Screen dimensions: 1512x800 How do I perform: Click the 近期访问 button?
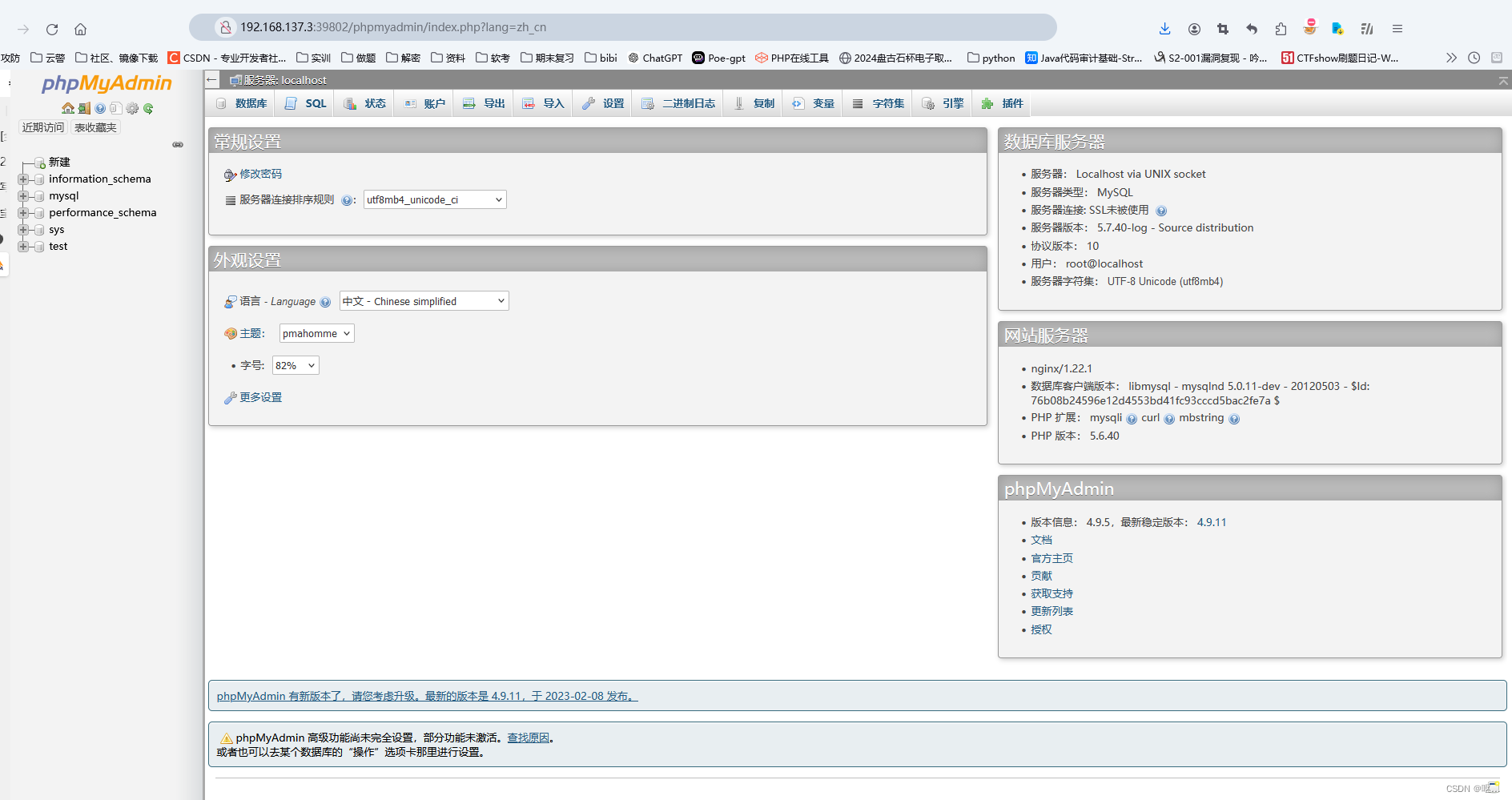[x=43, y=128]
